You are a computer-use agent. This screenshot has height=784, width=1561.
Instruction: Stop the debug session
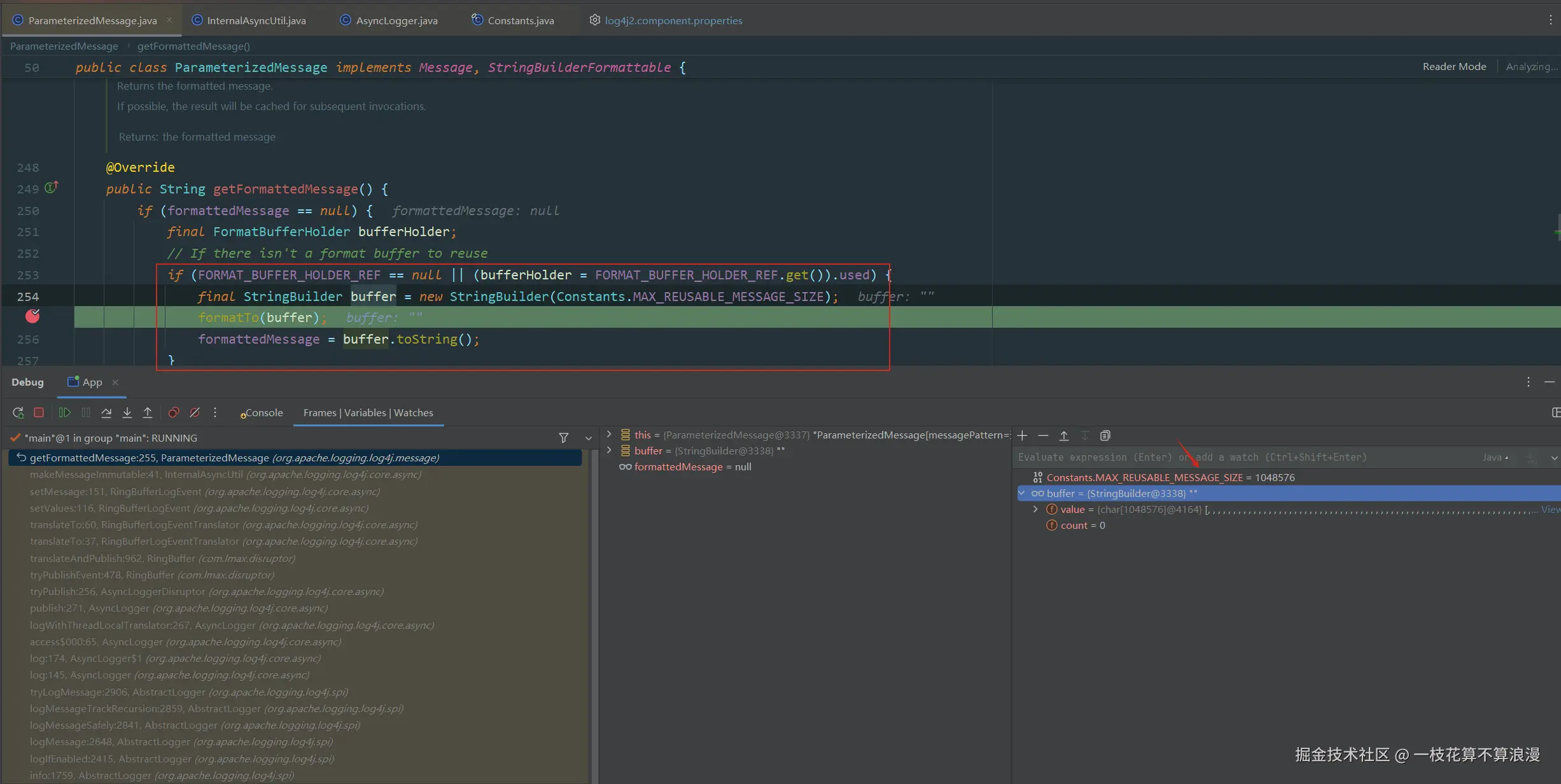pyautogui.click(x=39, y=412)
